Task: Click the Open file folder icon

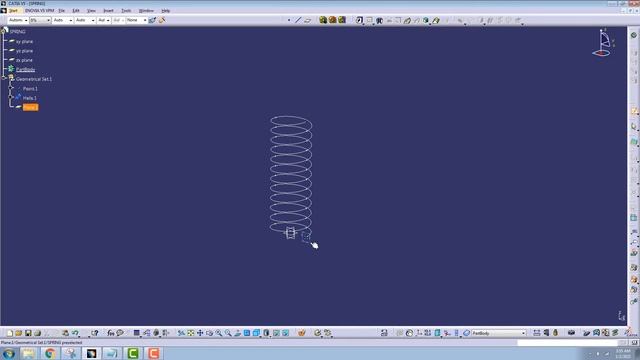Action: pos(19,333)
